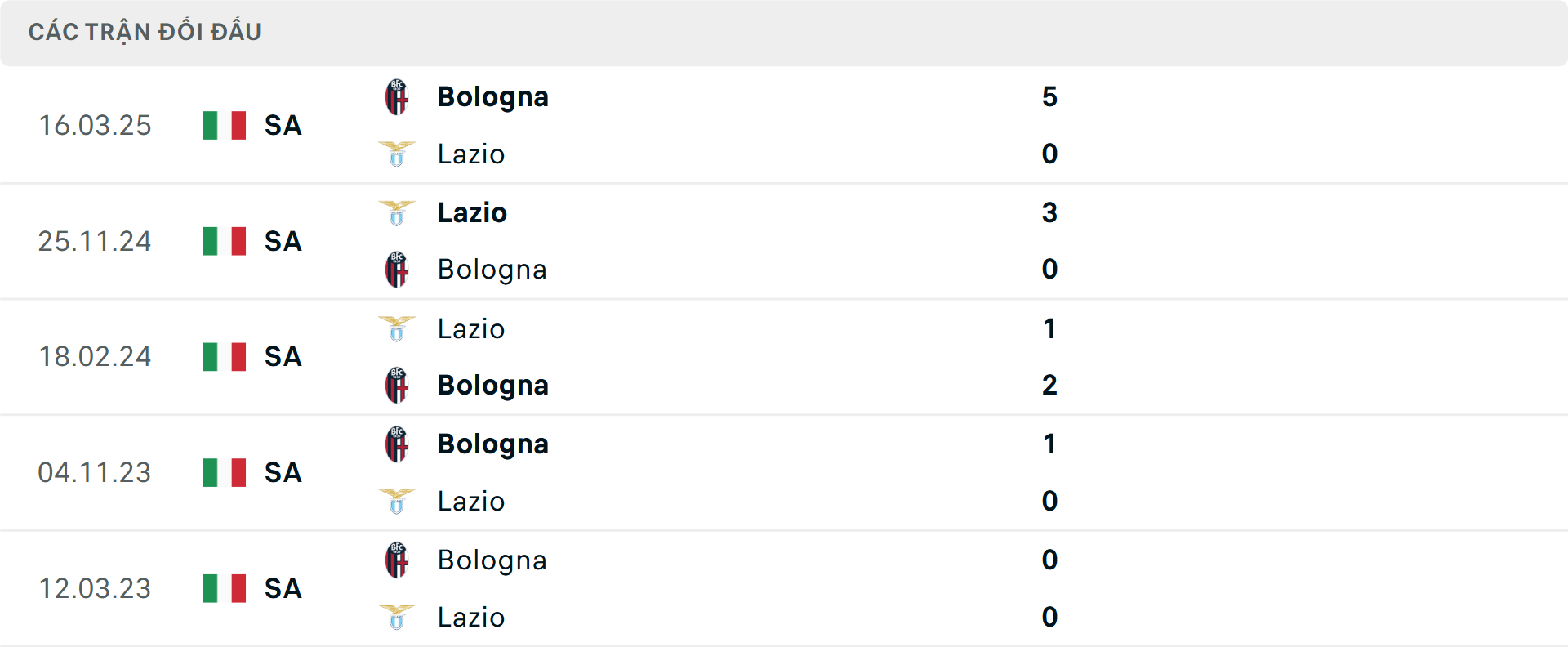Click the date 25.11.24
The height and width of the screenshot is (647, 1568).
point(96,240)
